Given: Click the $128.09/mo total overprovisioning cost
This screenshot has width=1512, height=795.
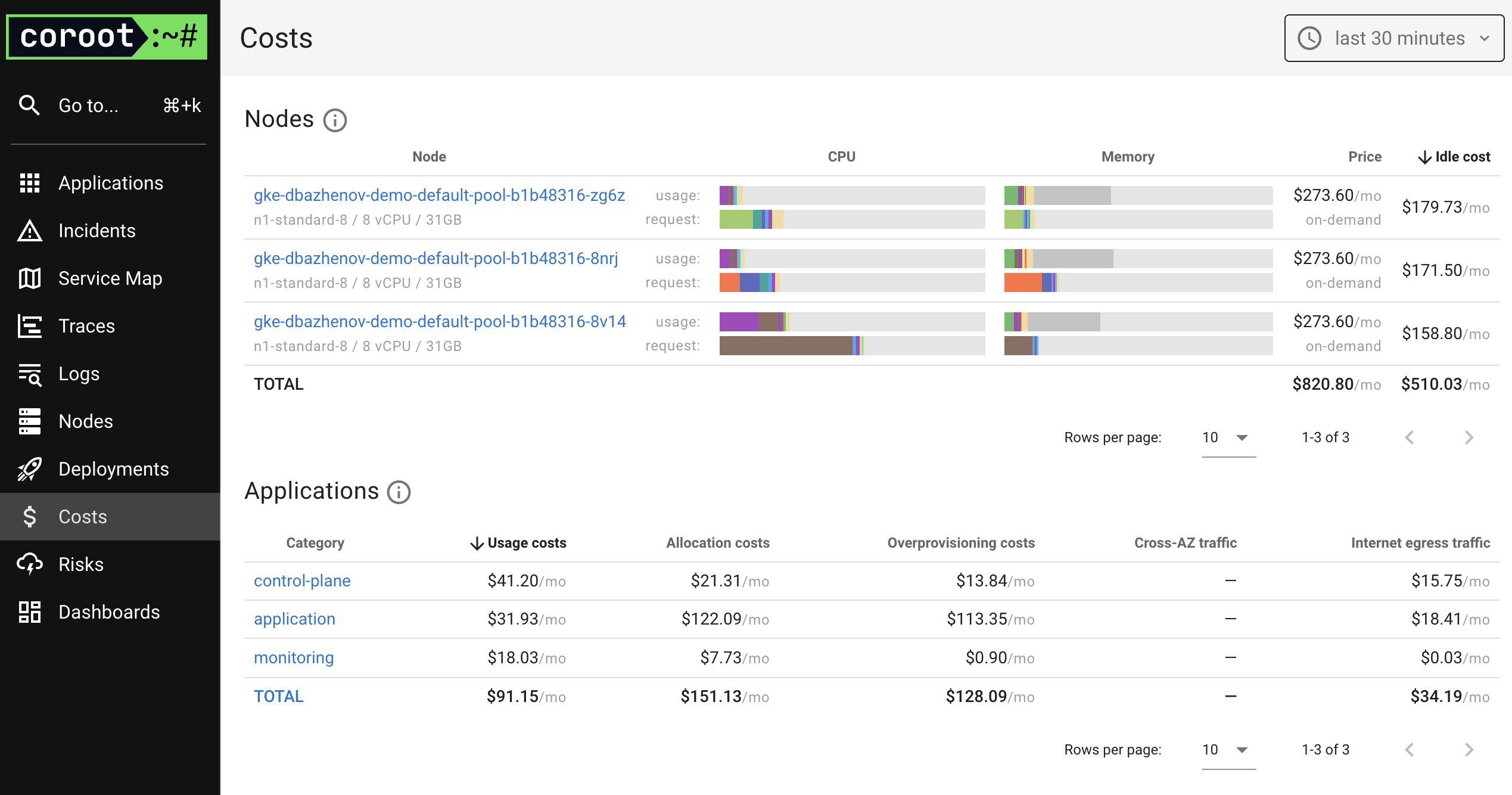Looking at the screenshot, I should coord(990,697).
